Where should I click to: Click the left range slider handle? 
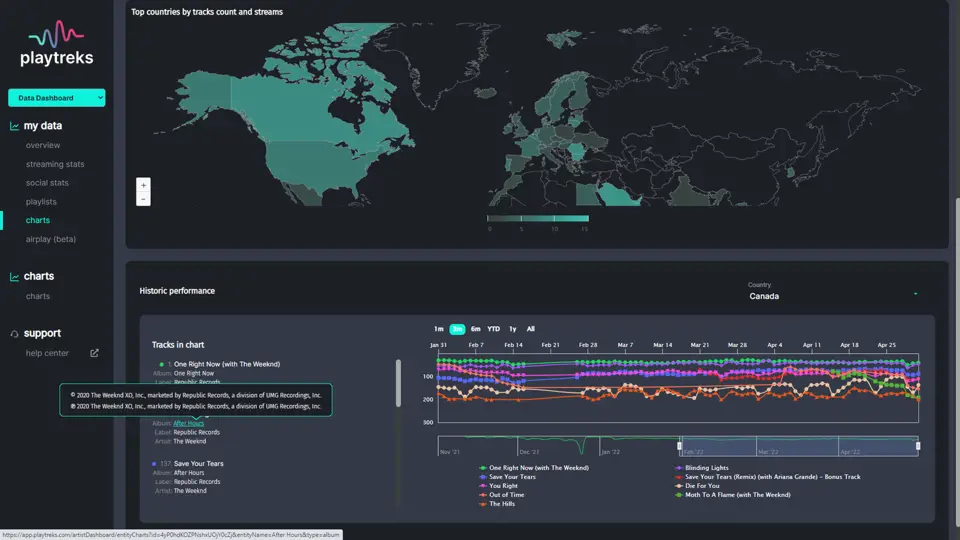pyautogui.click(x=680, y=446)
